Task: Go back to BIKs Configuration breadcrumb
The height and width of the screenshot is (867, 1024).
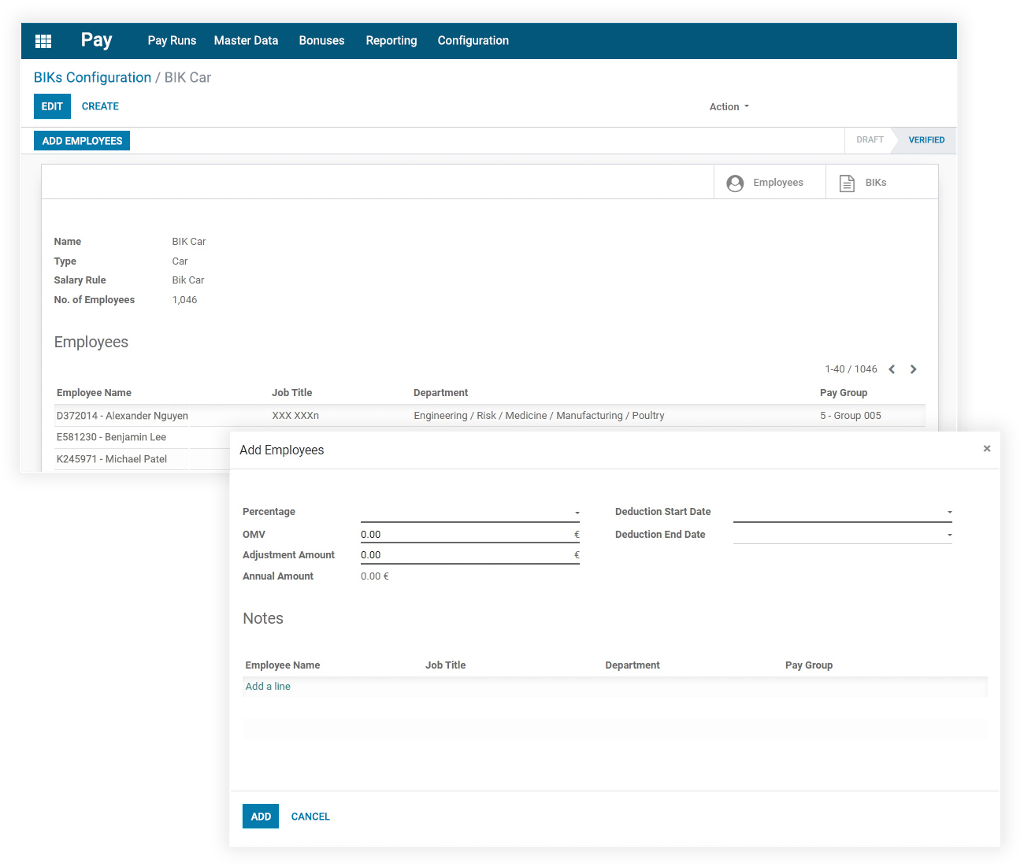Action: tap(92, 78)
